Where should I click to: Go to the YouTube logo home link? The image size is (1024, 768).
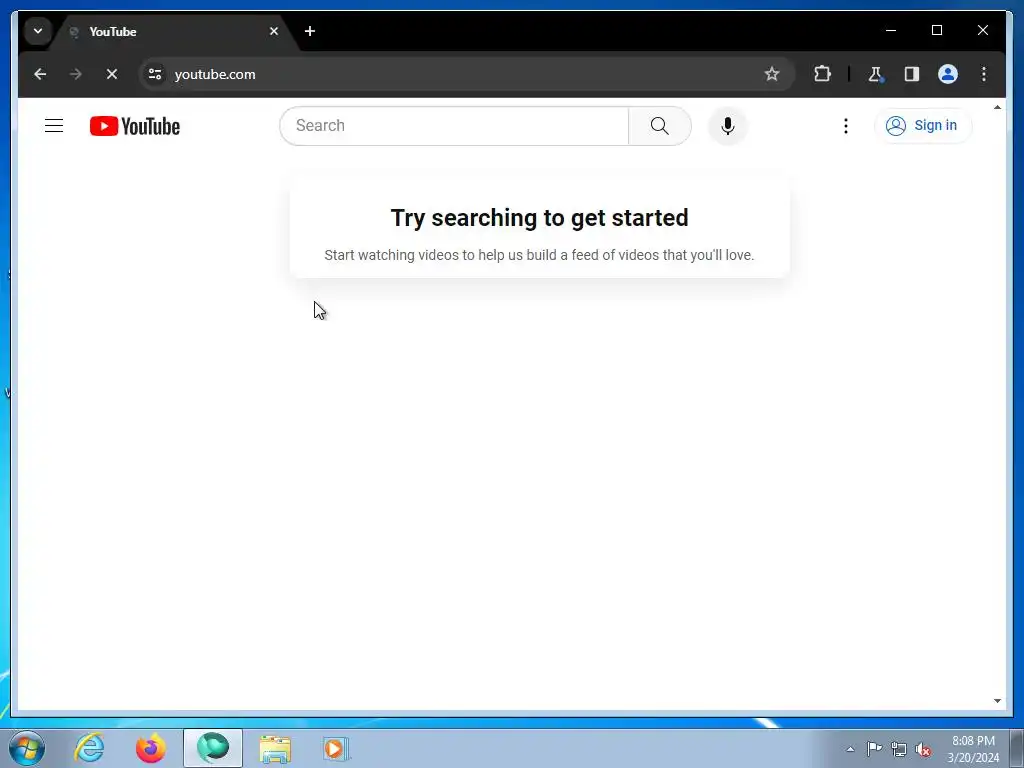135,126
